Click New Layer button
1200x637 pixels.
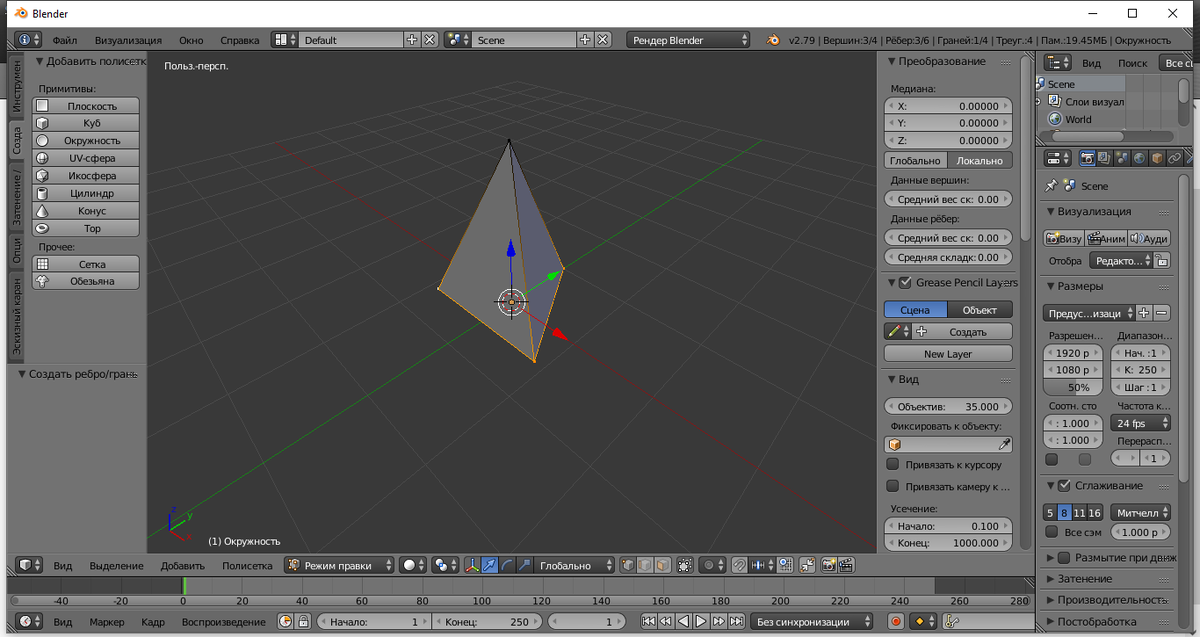(948, 354)
